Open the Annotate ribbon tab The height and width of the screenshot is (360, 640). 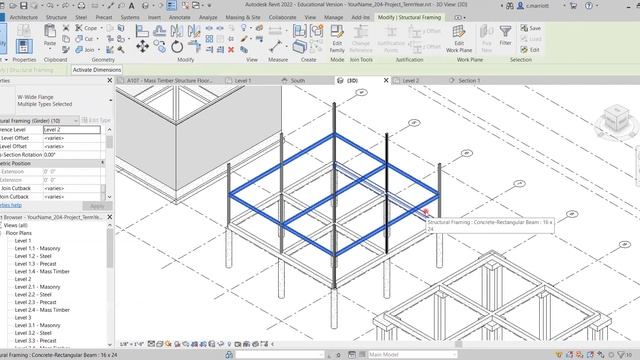point(180,18)
